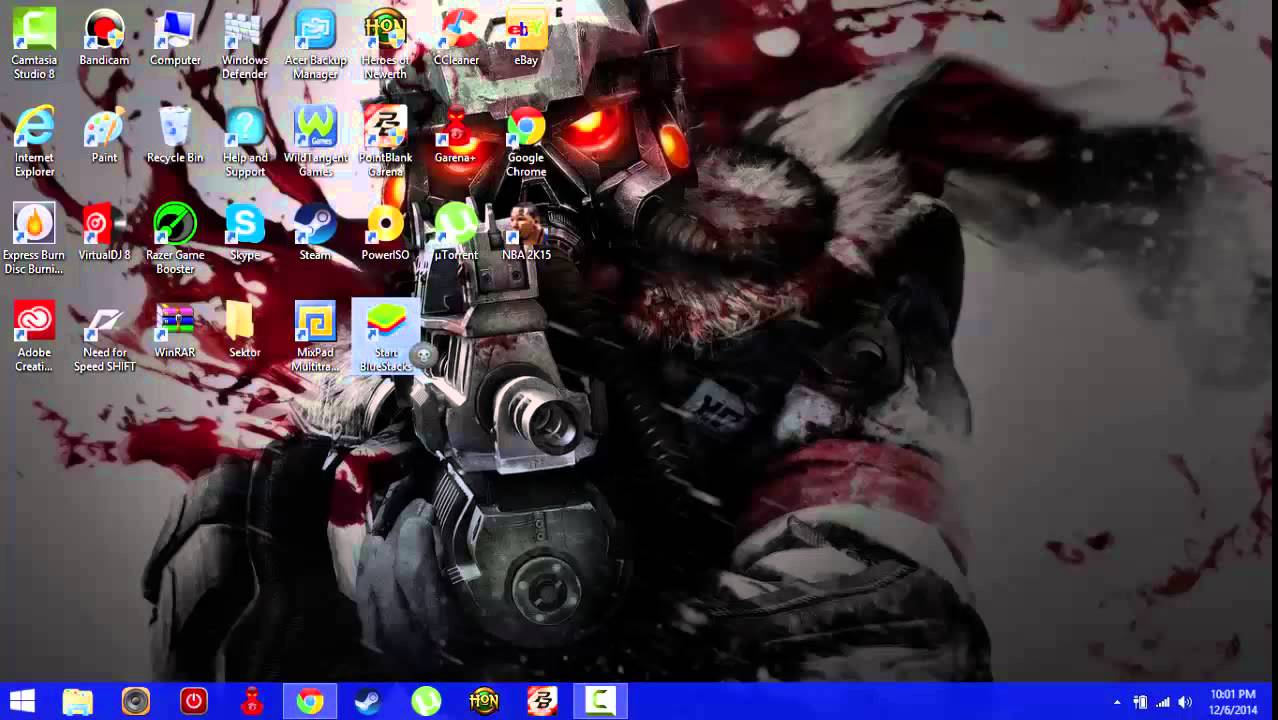
Task: Launch Internet Explorer from desktop
Action: click(34, 141)
